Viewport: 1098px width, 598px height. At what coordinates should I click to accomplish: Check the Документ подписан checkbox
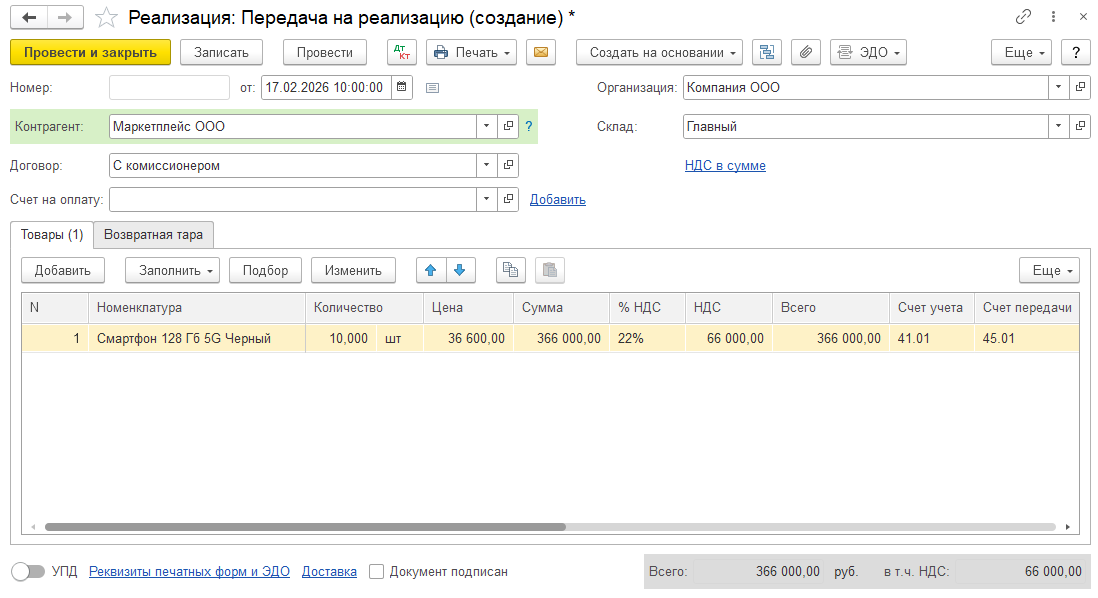pos(377,571)
